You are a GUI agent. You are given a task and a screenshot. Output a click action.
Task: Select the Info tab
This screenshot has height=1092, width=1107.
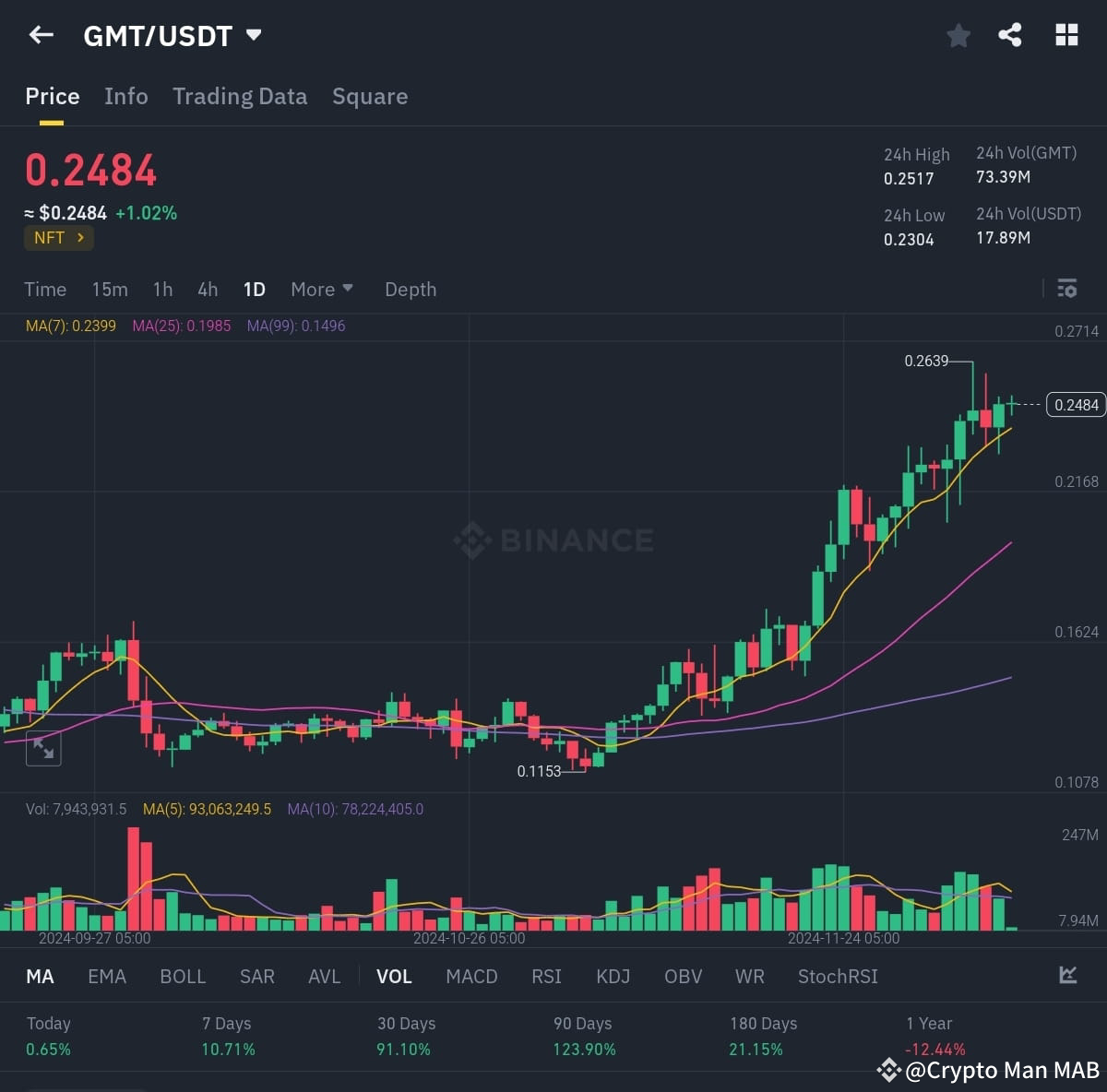[125, 96]
